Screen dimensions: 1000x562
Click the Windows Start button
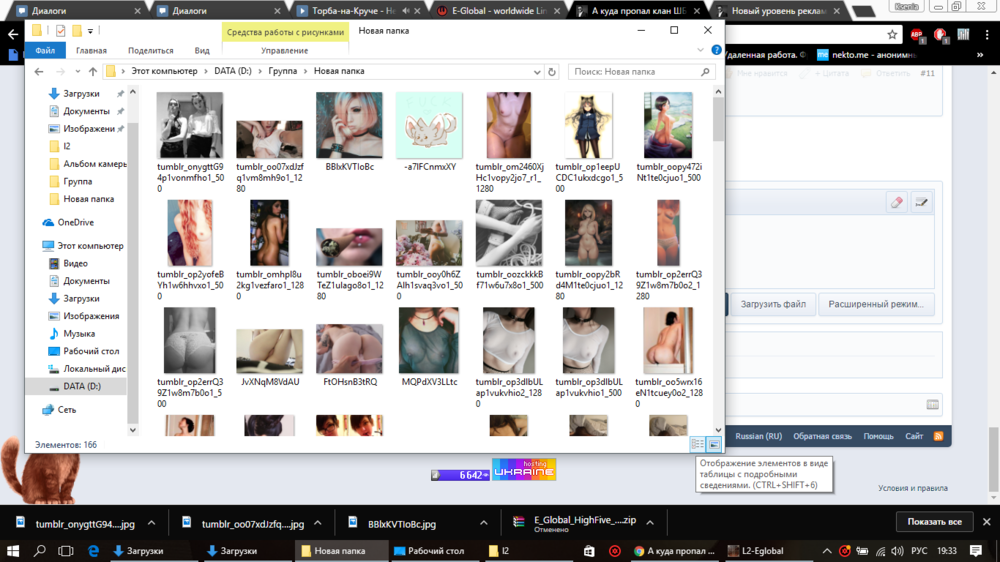[x=14, y=551]
